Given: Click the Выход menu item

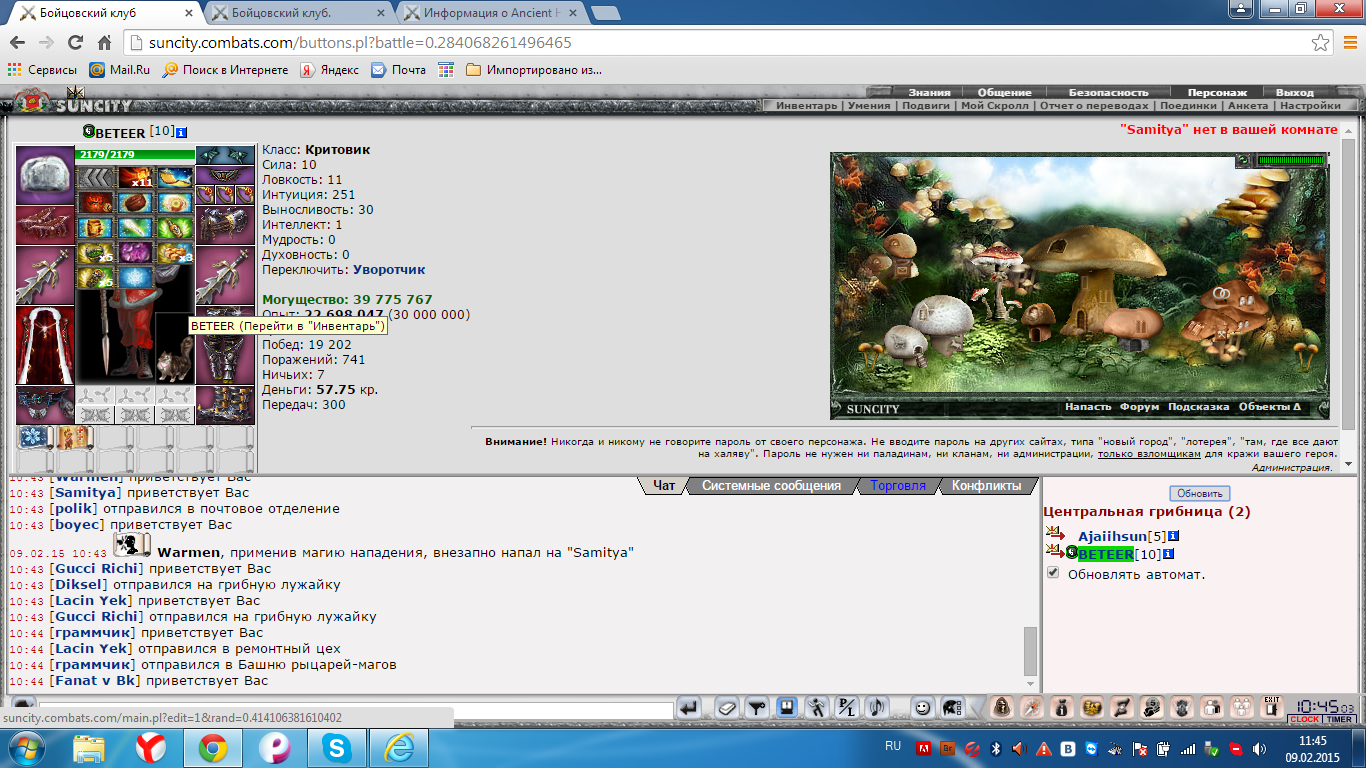Looking at the screenshot, I should (1295, 92).
